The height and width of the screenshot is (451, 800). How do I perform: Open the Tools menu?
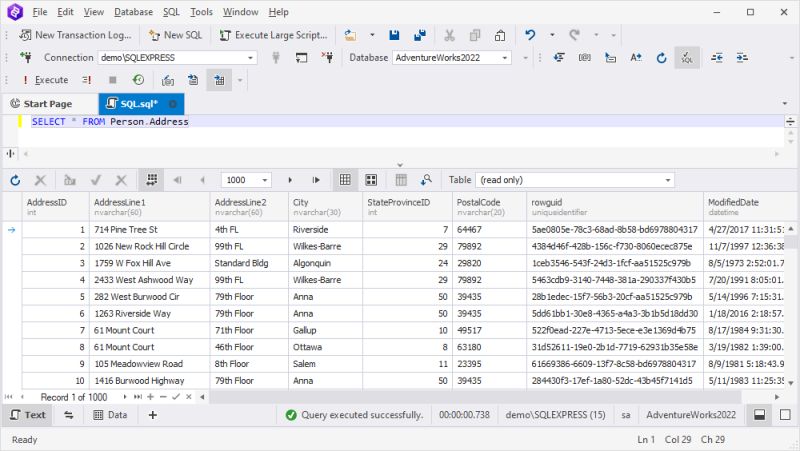point(201,12)
